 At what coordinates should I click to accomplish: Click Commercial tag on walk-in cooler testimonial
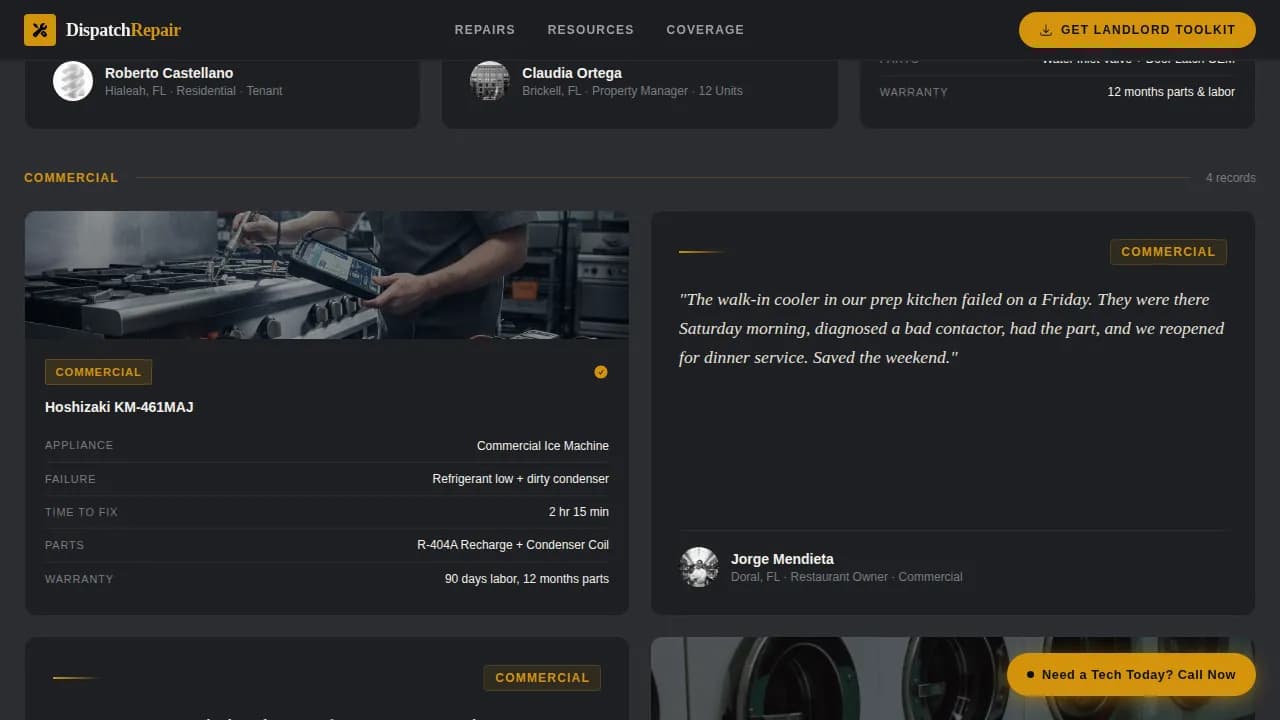(x=1168, y=252)
